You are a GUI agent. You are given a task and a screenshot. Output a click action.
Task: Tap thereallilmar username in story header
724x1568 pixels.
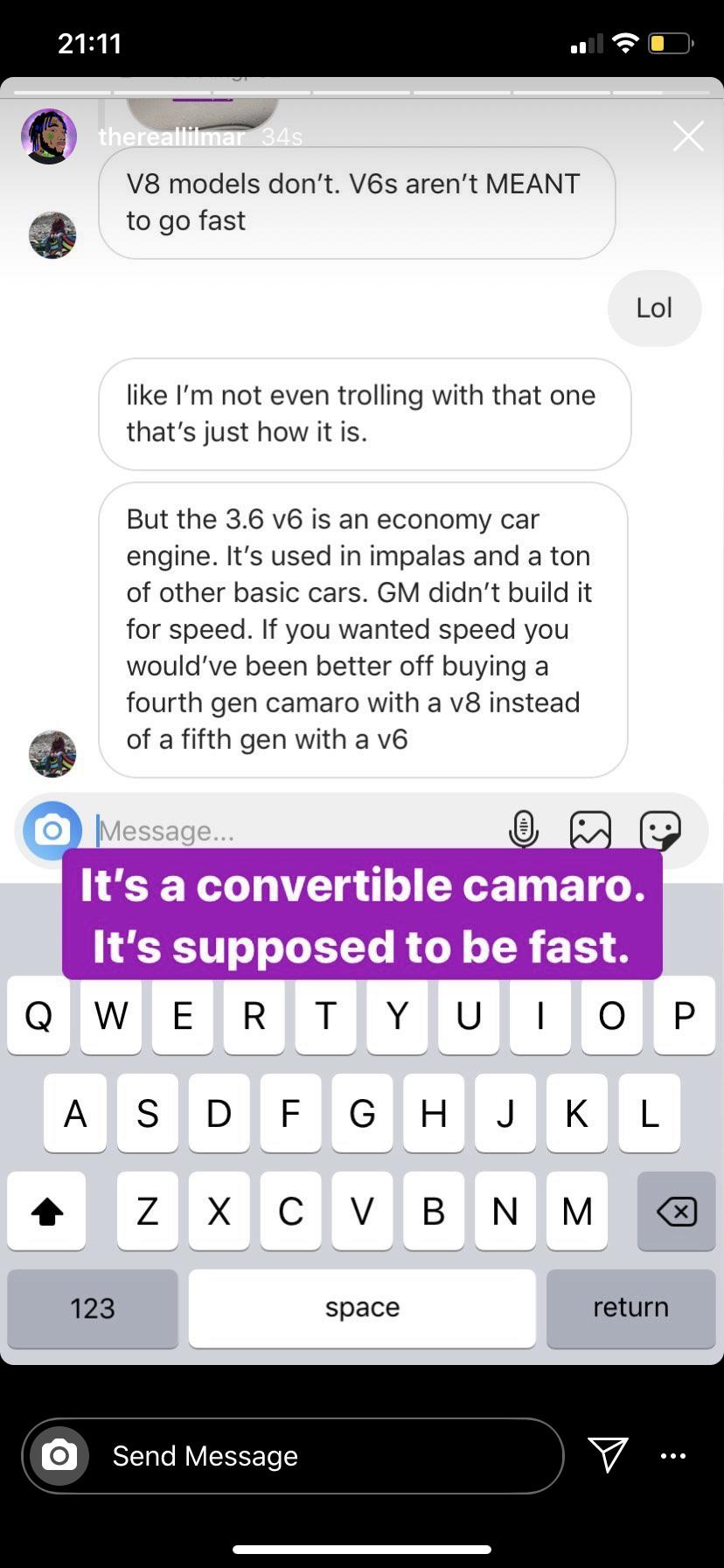(172, 137)
